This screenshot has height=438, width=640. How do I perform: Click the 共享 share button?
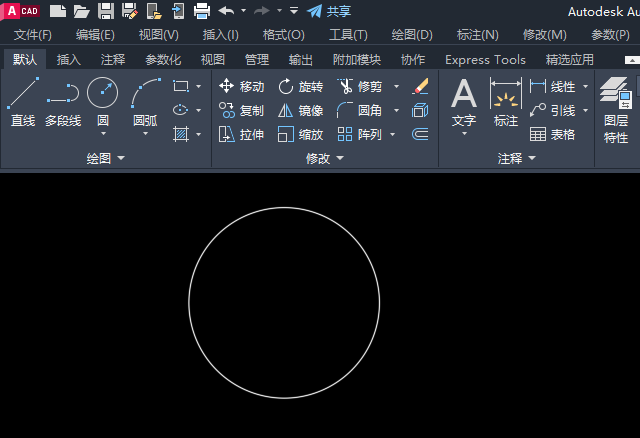[329, 11]
